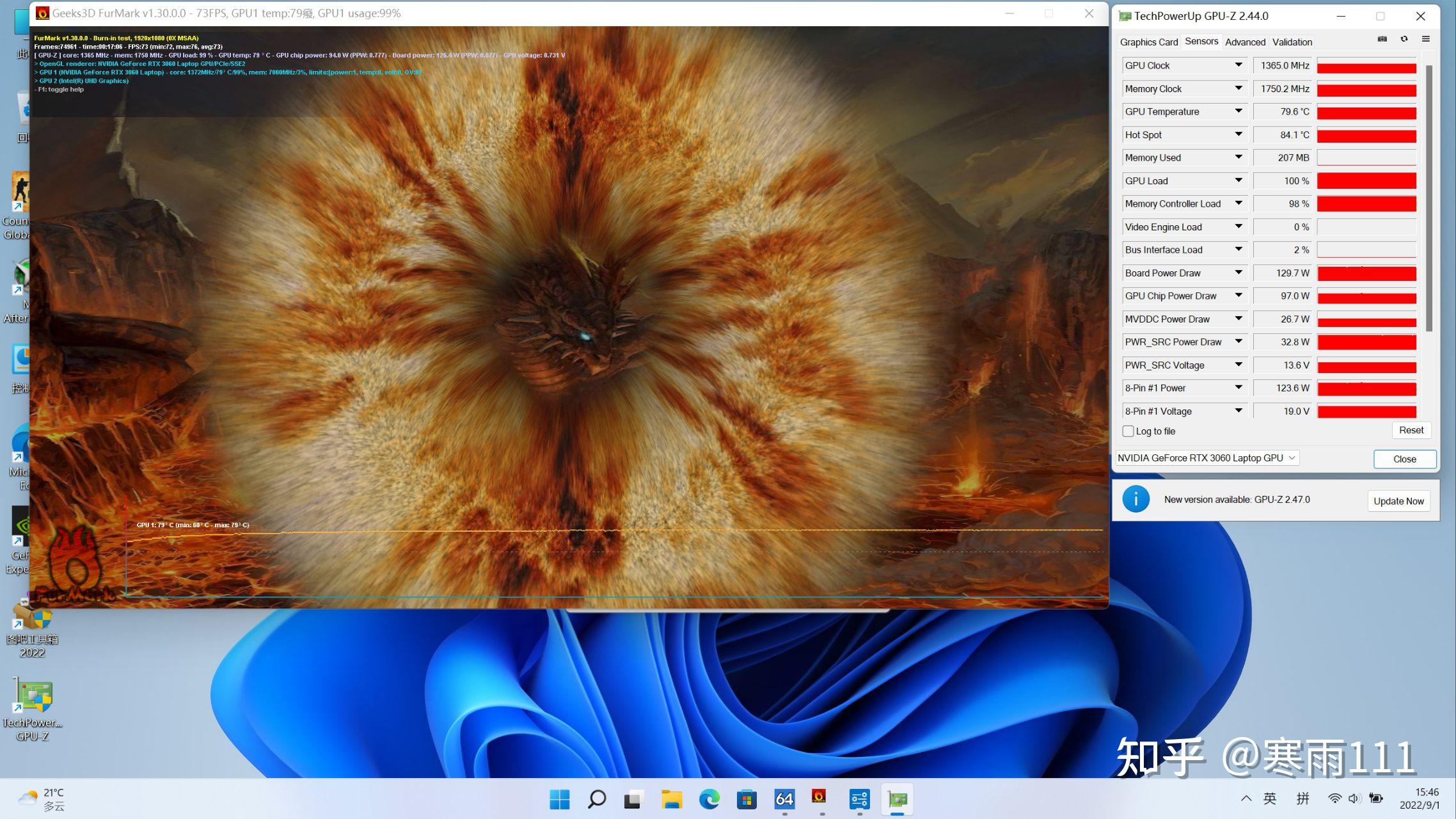Open Microsoft Edge from the taskbar

(x=709, y=799)
